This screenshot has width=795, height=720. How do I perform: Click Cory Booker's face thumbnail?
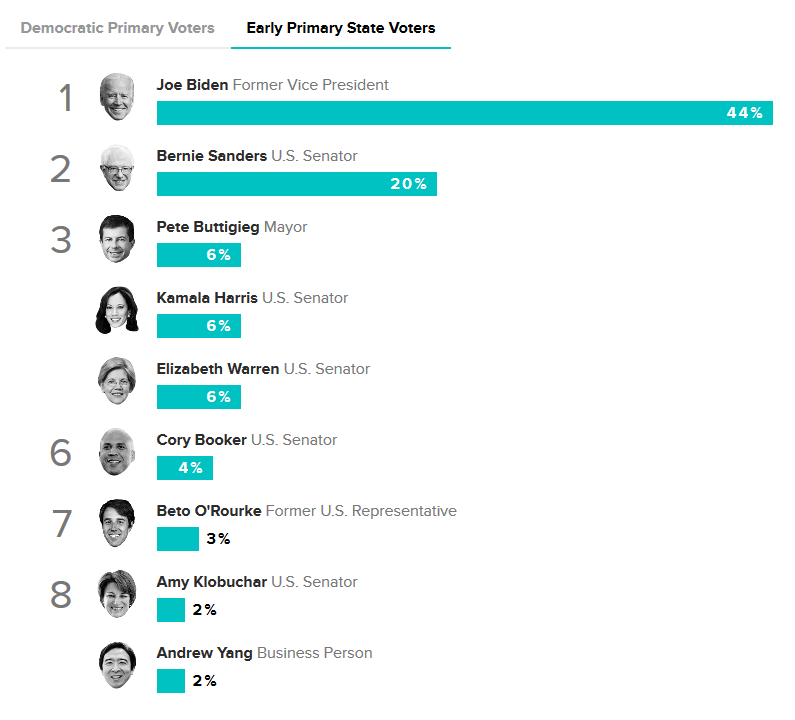pyautogui.click(x=117, y=452)
